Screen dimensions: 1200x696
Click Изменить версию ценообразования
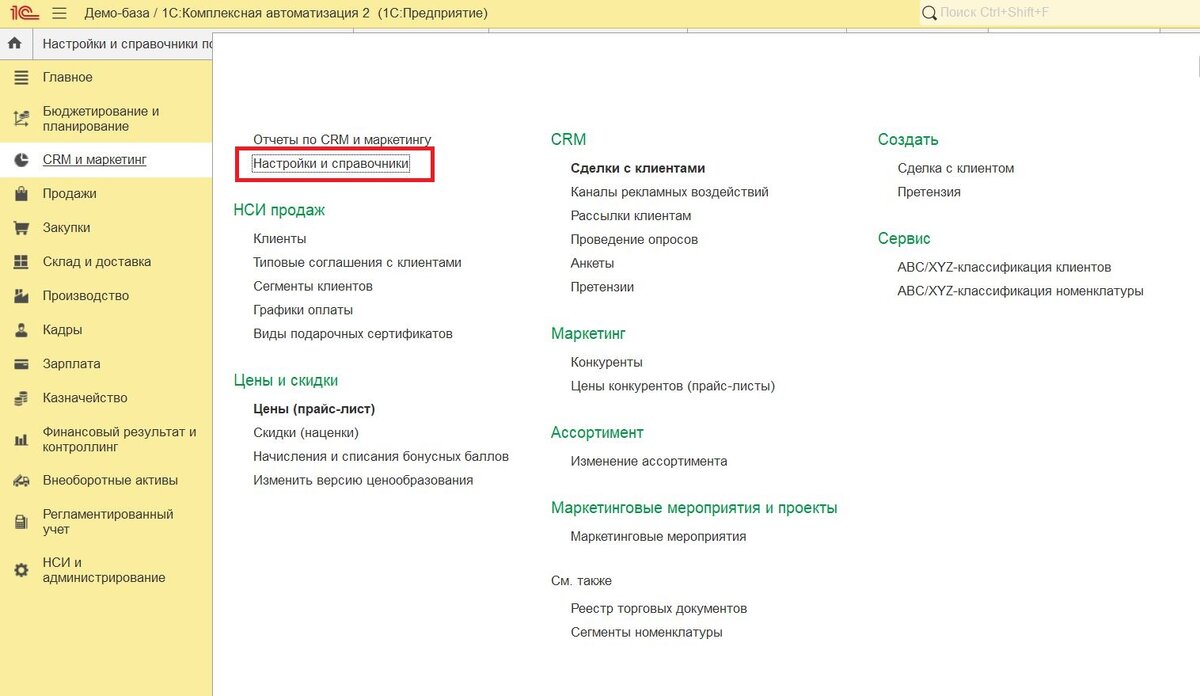tap(363, 480)
